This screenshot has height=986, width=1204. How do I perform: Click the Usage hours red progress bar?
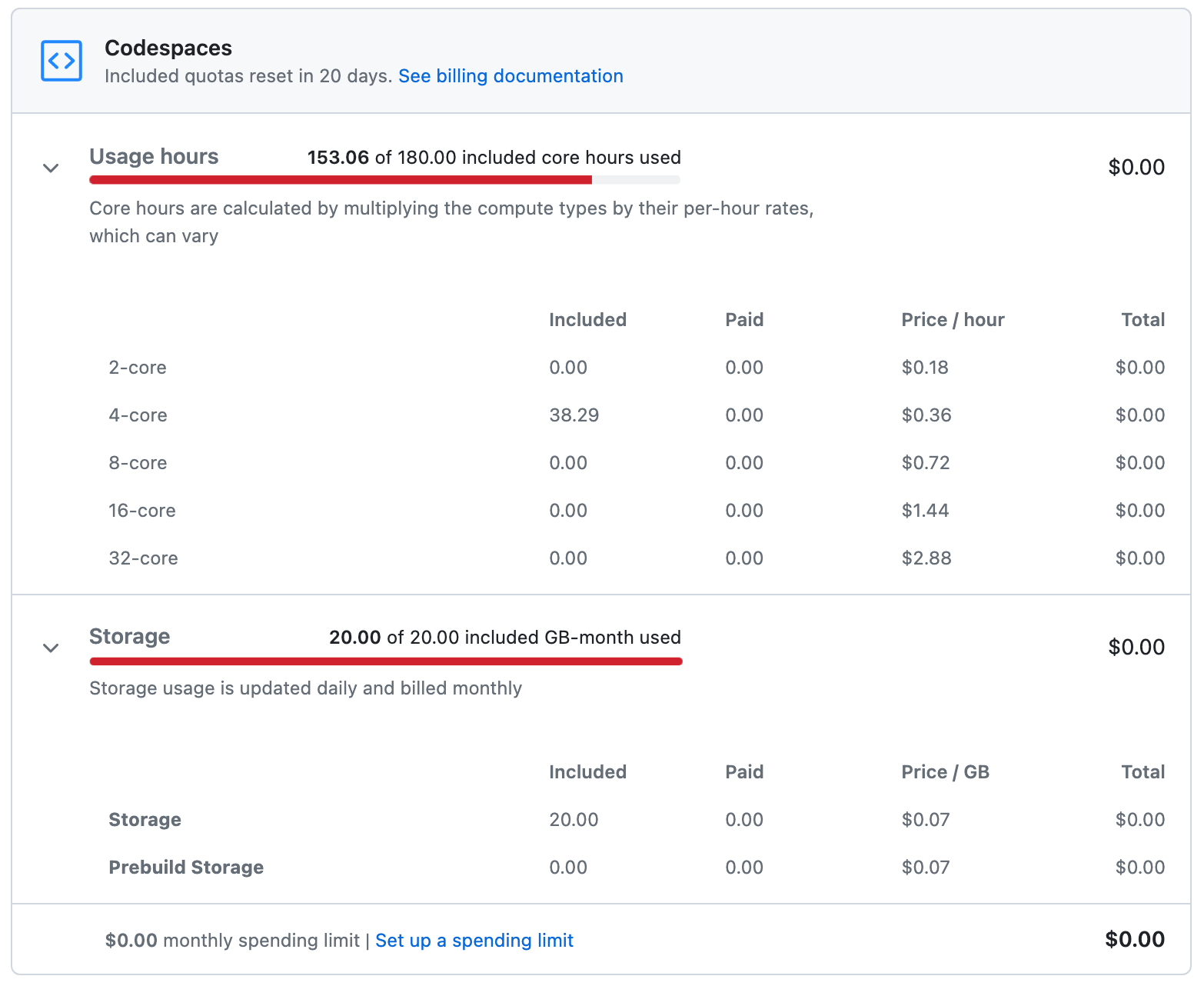(x=341, y=180)
